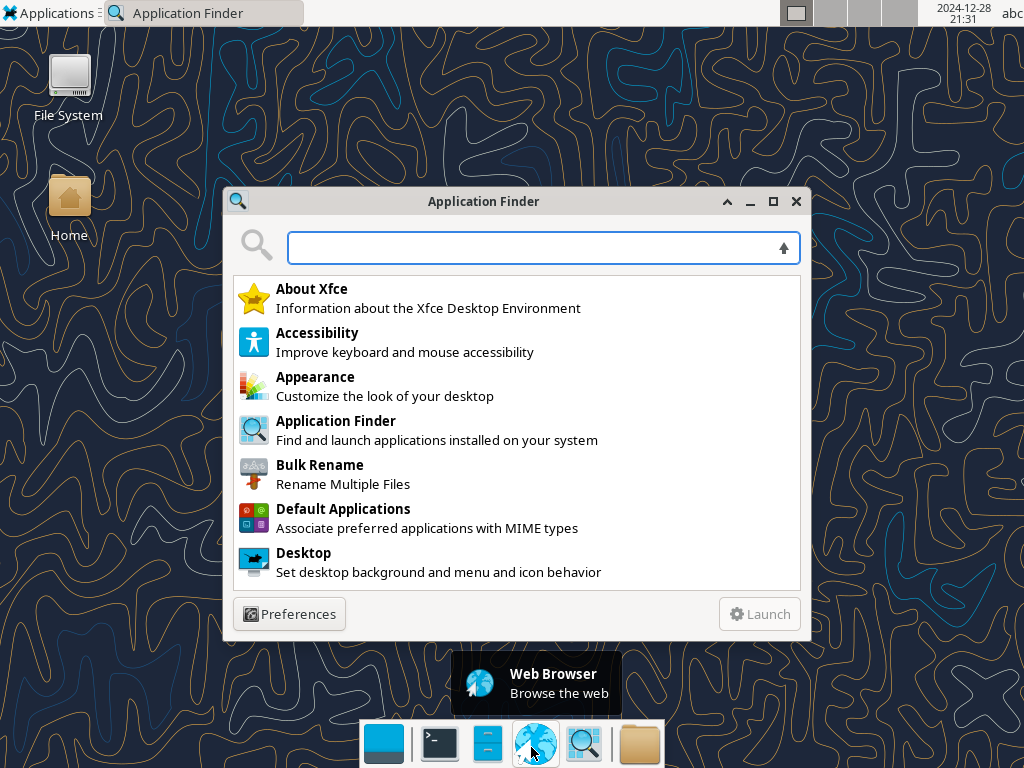The width and height of the screenshot is (1024, 768).
Task: Open the Web Browser dock launcher
Action: pos(536,744)
